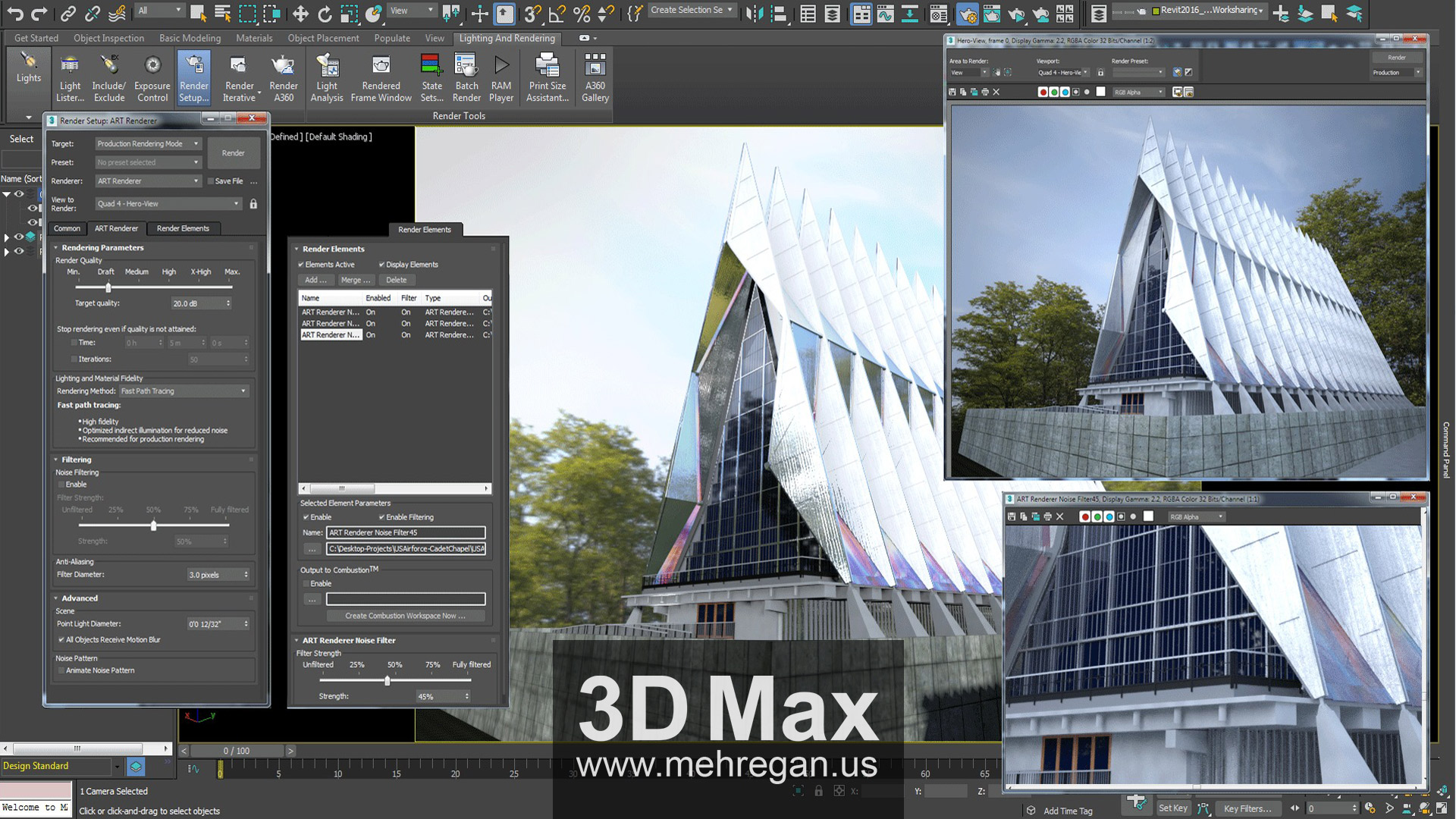The height and width of the screenshot is (819, 1456).
Task: Toggle Enable Filtering for selected element
Action: 381,517
